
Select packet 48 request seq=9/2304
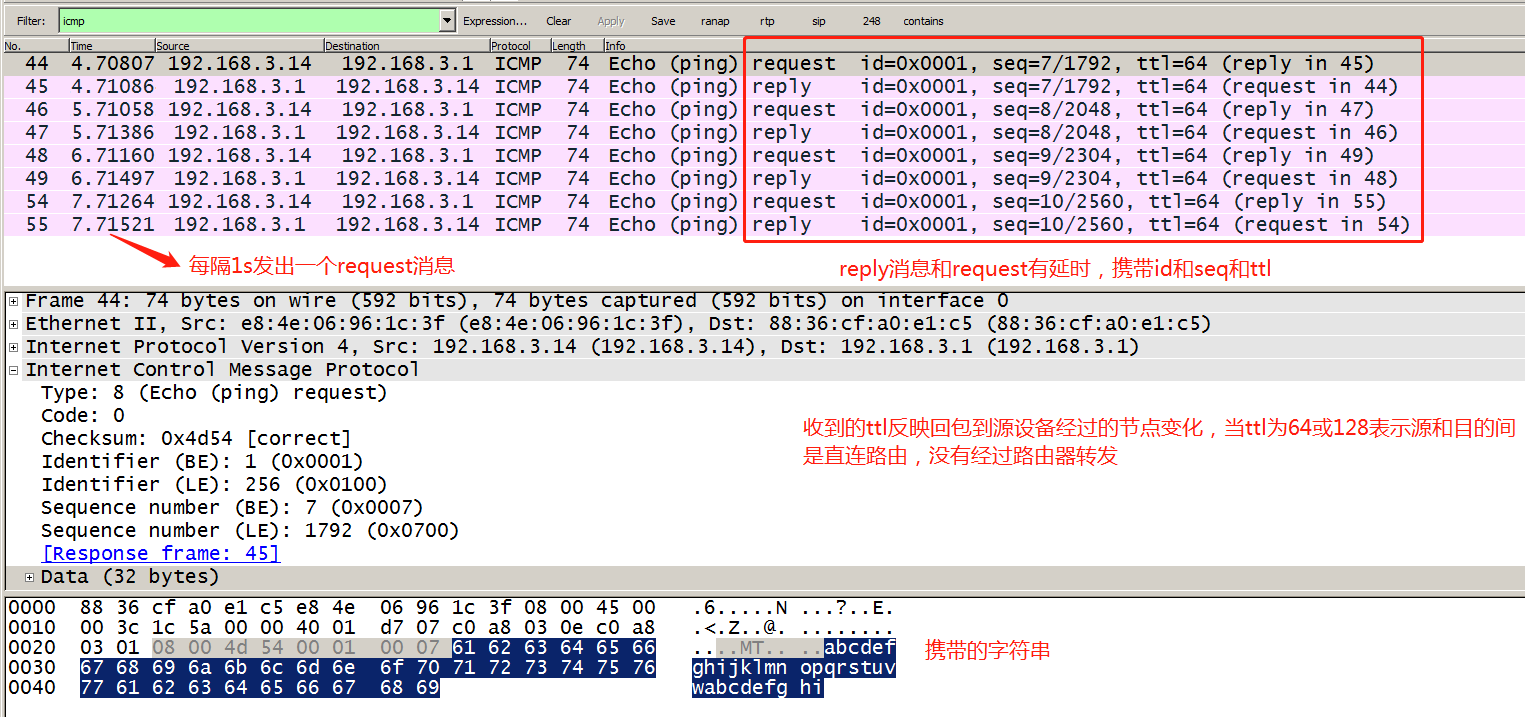764,156
